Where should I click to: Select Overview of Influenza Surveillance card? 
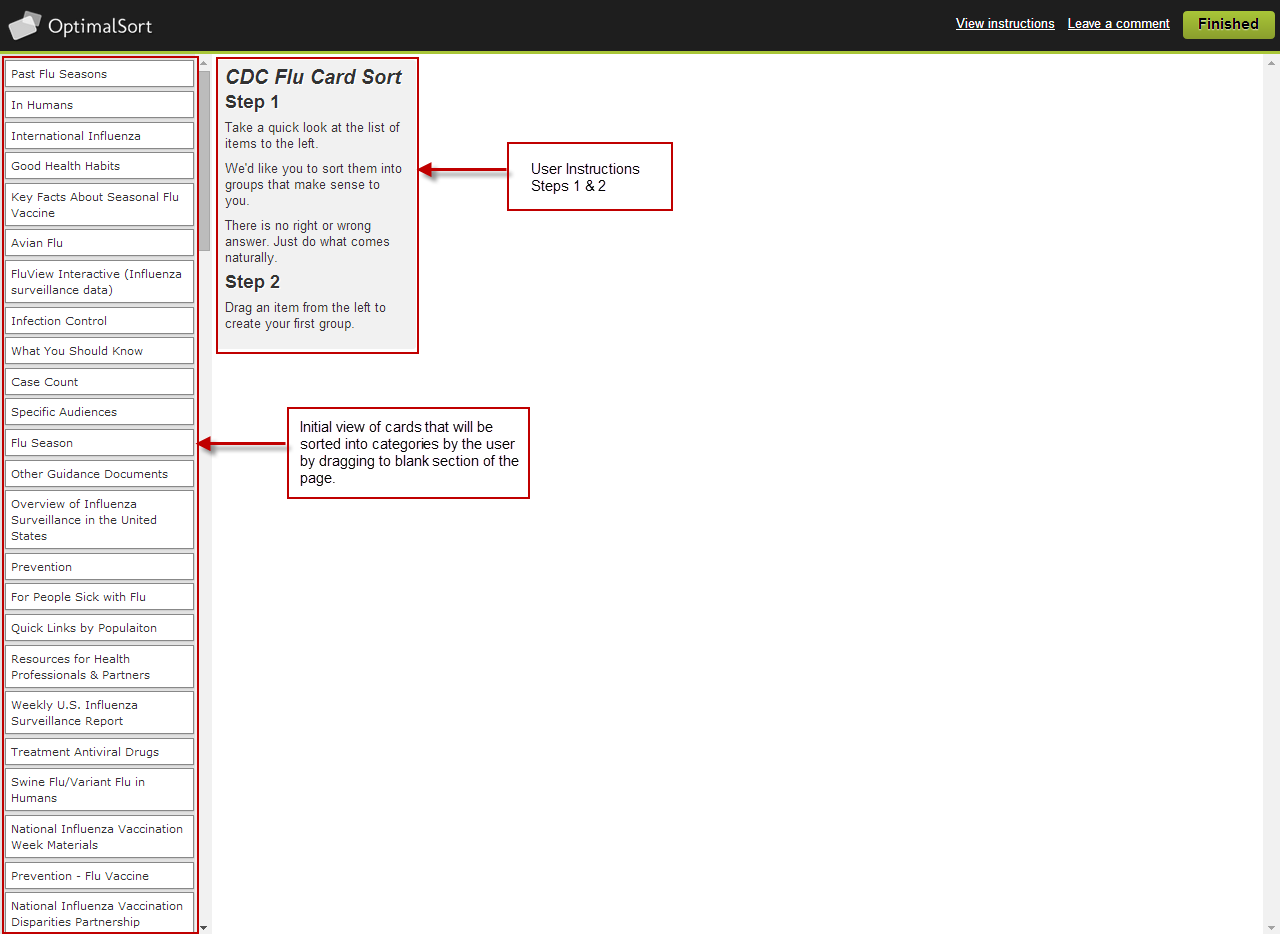(x=99, y=520)
